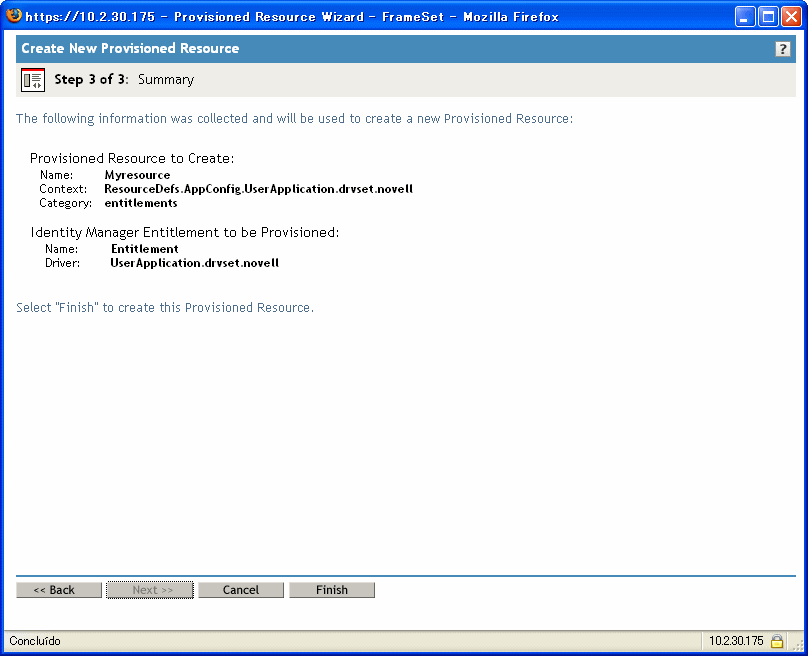Click the "Driver:" field label

[x=62, y=263]
